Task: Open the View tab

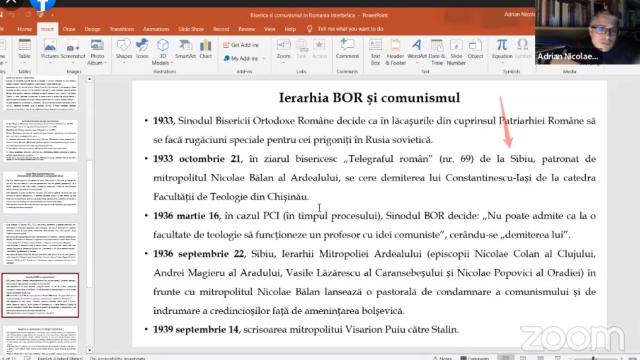Action: [x=269, y=29]
